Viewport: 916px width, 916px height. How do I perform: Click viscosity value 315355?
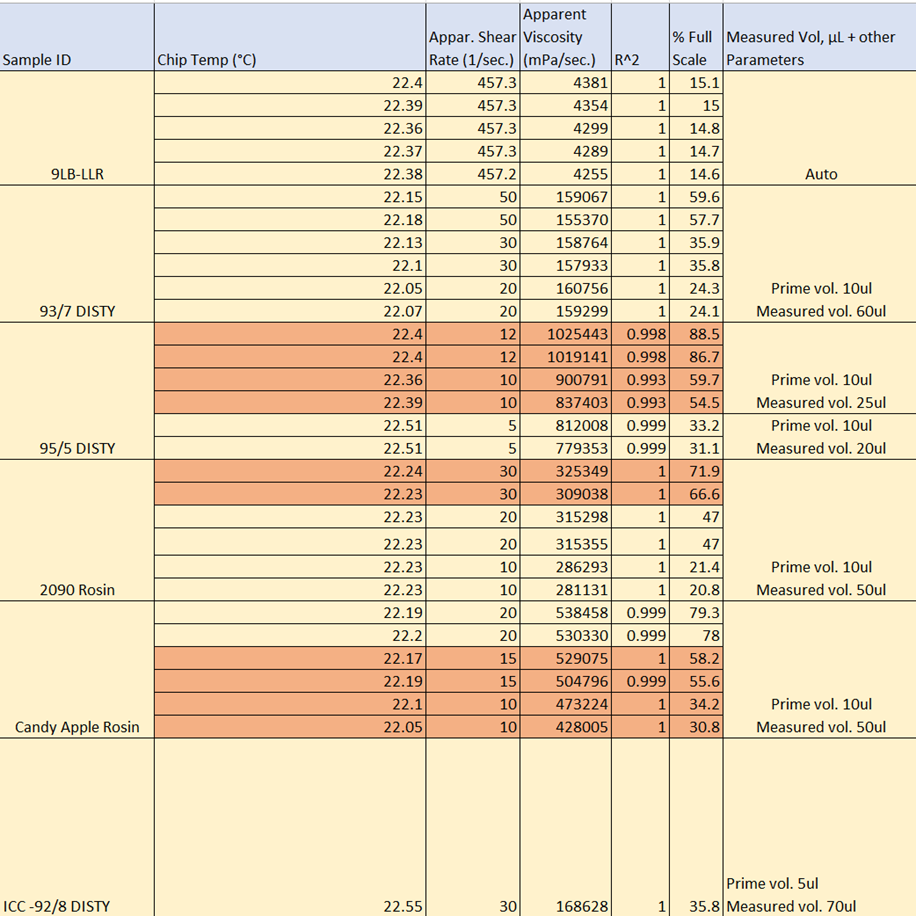565,543
